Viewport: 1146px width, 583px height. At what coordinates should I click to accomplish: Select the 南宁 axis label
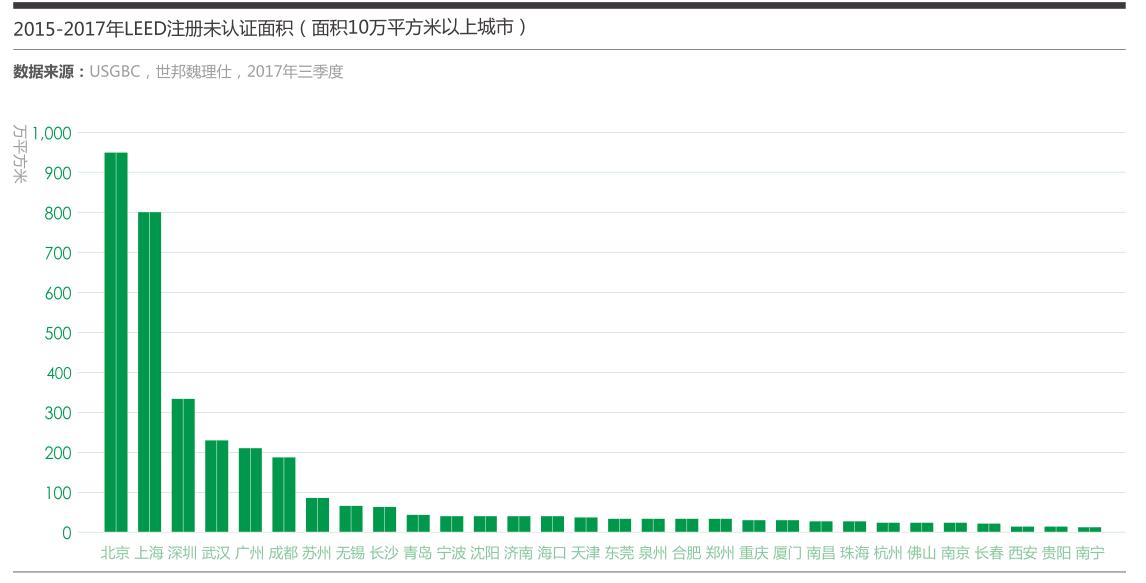coord(1090,553)
